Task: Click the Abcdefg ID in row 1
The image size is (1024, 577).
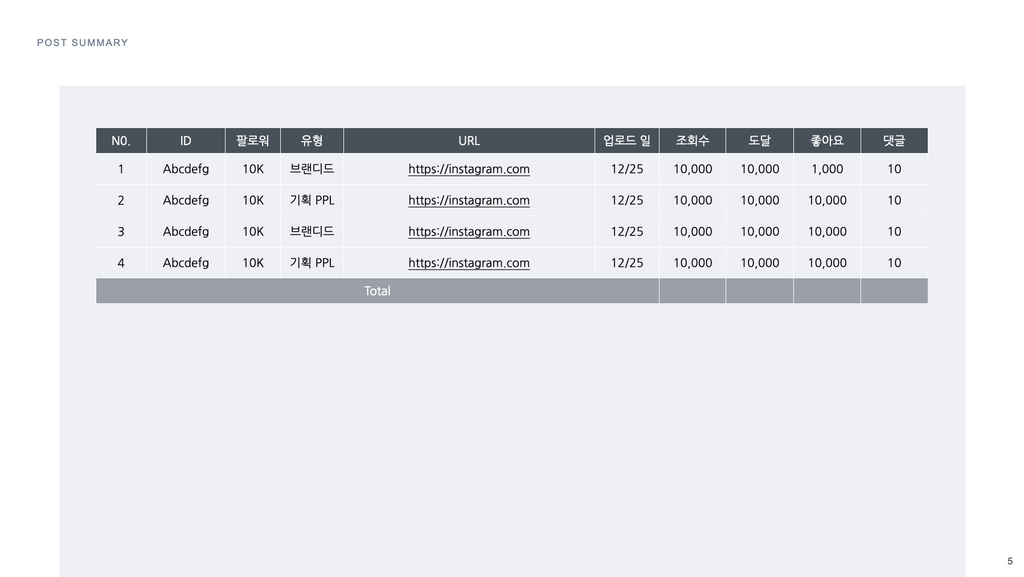Action: (185, 169)
